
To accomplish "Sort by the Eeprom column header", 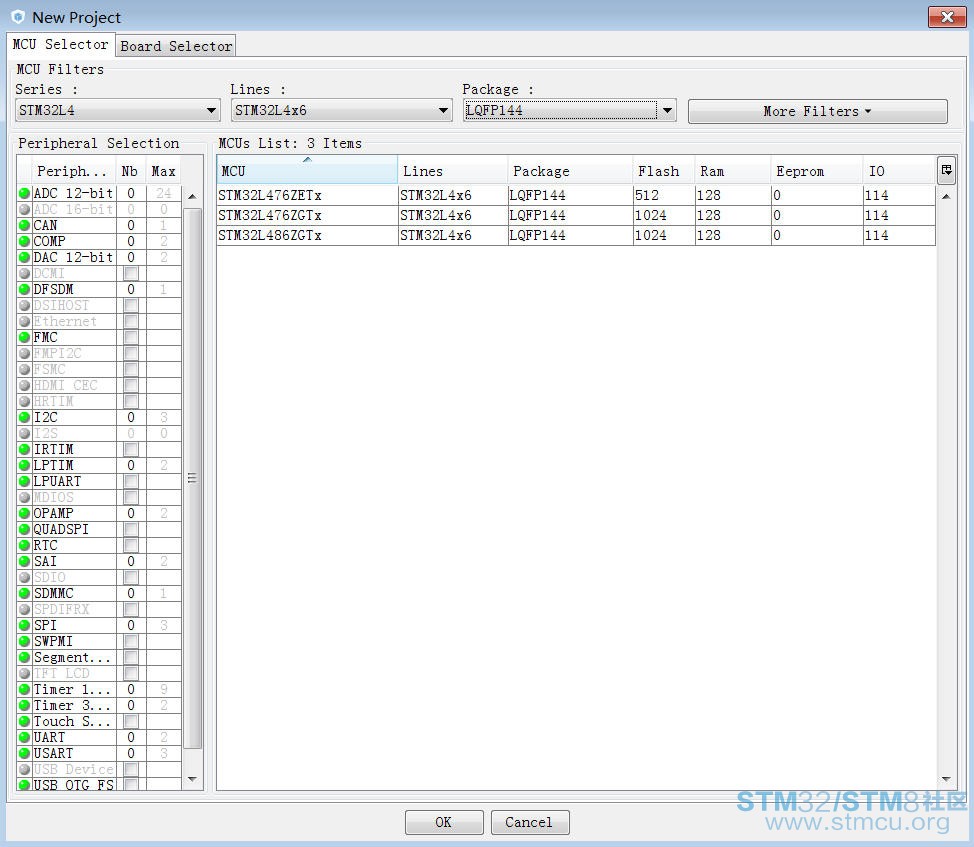I will 817,171.
